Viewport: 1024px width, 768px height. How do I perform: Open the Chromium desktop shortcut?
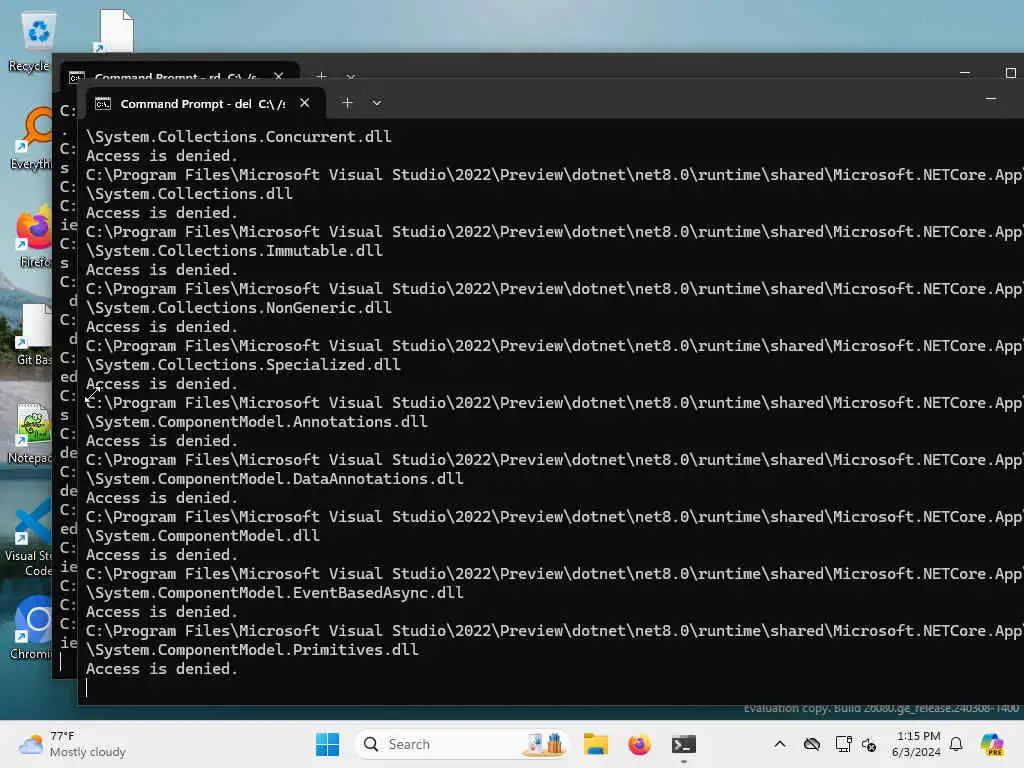(x=33, y=628)
